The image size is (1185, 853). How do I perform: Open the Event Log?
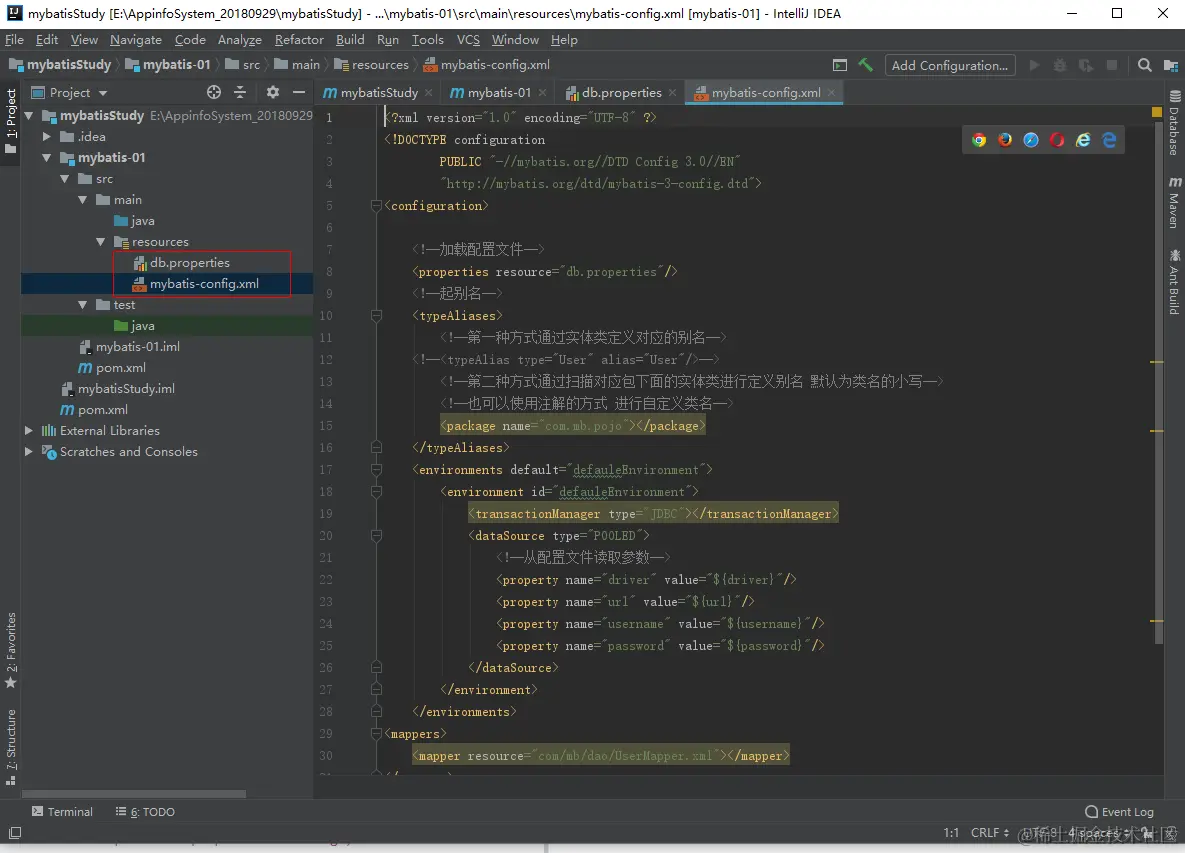tap(1119, 812)
